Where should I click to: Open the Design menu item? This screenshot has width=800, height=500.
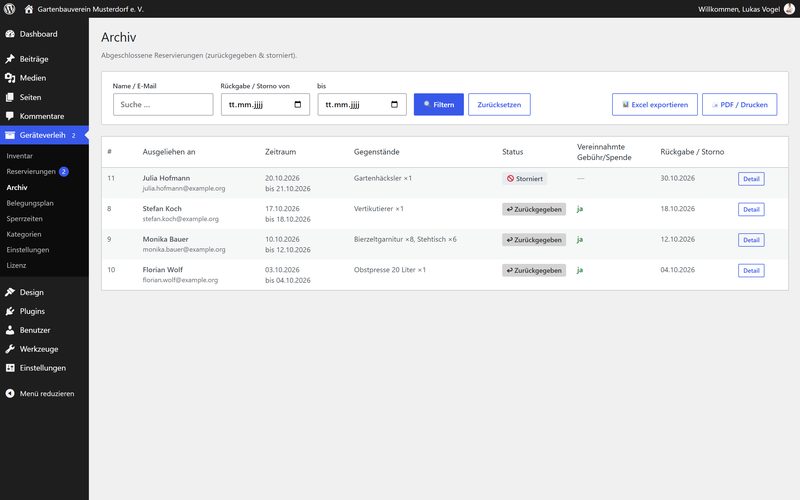[44, 292]
